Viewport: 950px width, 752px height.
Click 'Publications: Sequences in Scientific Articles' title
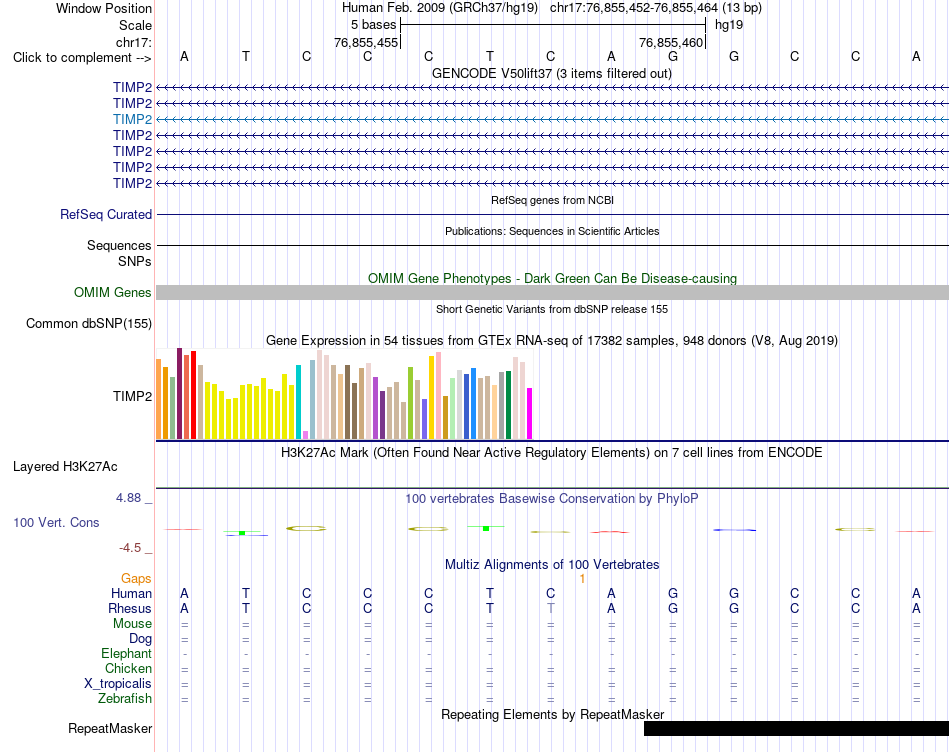552,231
